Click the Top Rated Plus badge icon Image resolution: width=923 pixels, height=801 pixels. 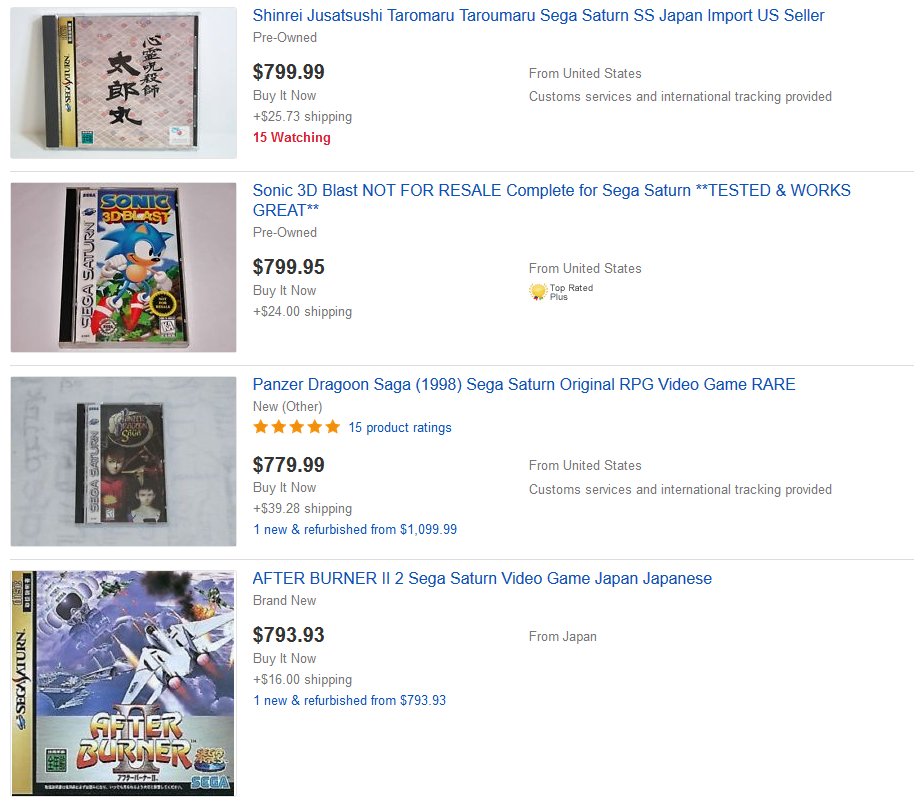[x=538, y=292]
